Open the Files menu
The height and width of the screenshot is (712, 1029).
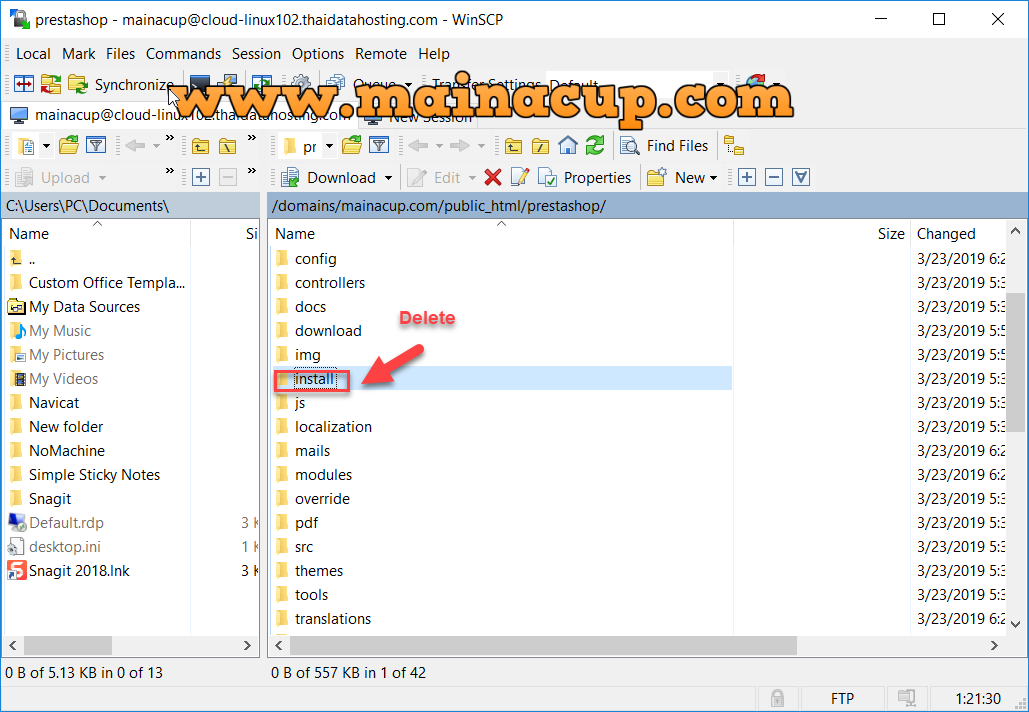coord(120,54)
